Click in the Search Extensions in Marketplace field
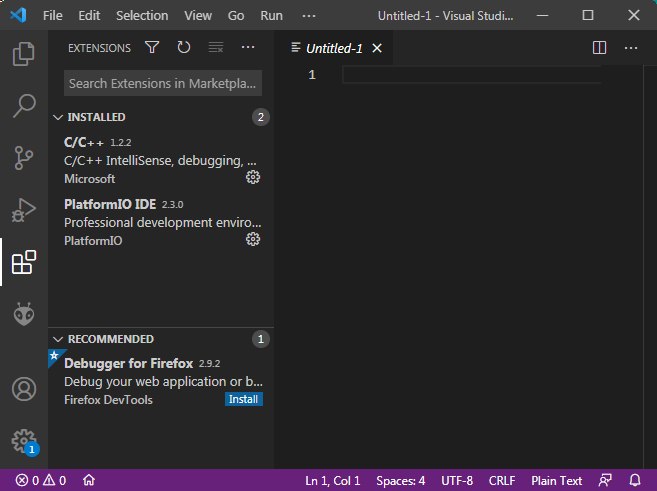Image resolution: width=657 pixels, height=491 pixels. click(x=163, y=83)
